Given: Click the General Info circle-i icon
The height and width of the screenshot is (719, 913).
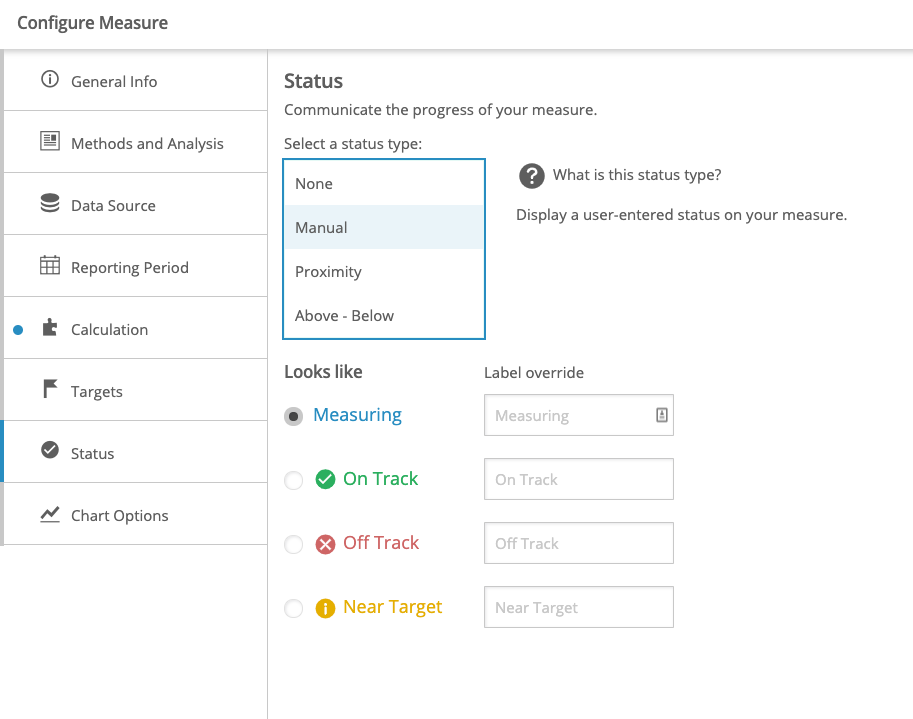Looking at the screenshot, I should coord(50,79).
